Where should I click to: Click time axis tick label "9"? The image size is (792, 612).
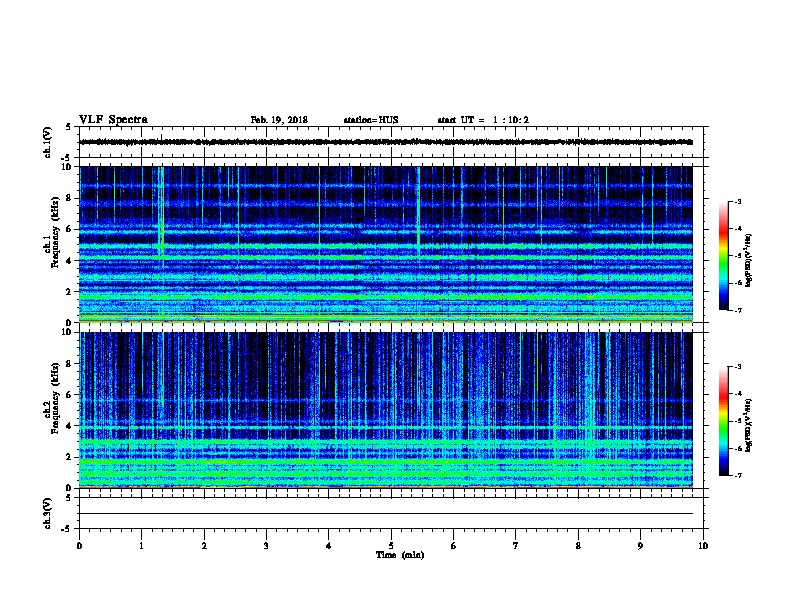640,545
